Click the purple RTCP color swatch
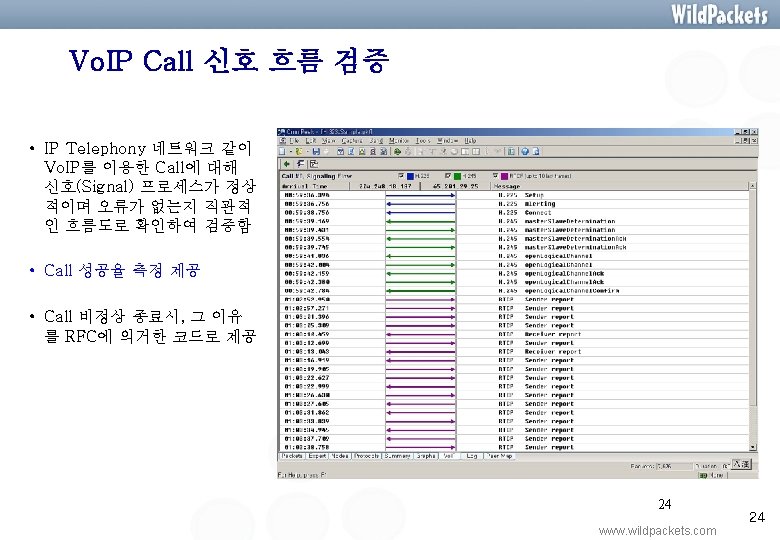780x540 pixels. tap(504, 176)
